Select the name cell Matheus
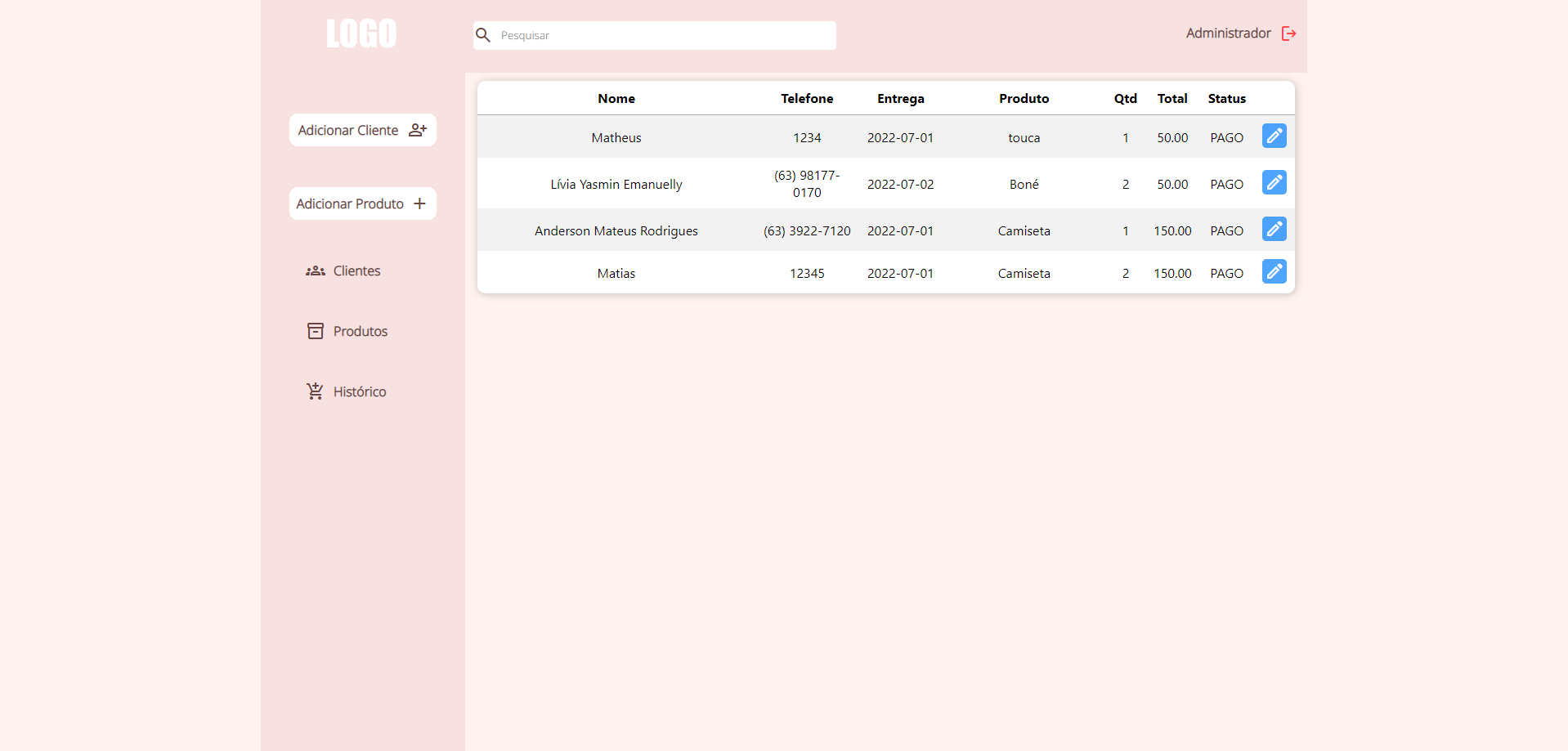The height and width of the screenshot is (751, 1568). click(616, 137)
